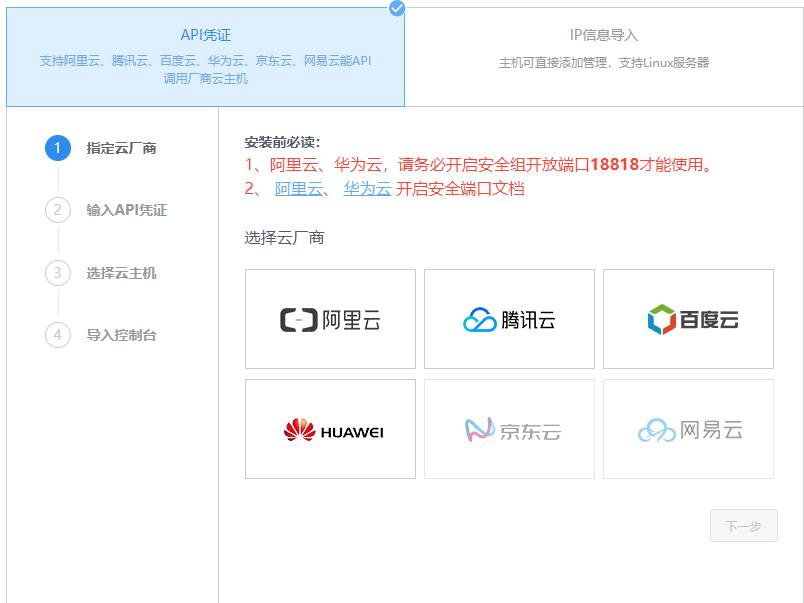The height and width of the screenshot is (603, 804).
Task: Click the 导入控制台 step label
Action: click(x=122, y=335)
